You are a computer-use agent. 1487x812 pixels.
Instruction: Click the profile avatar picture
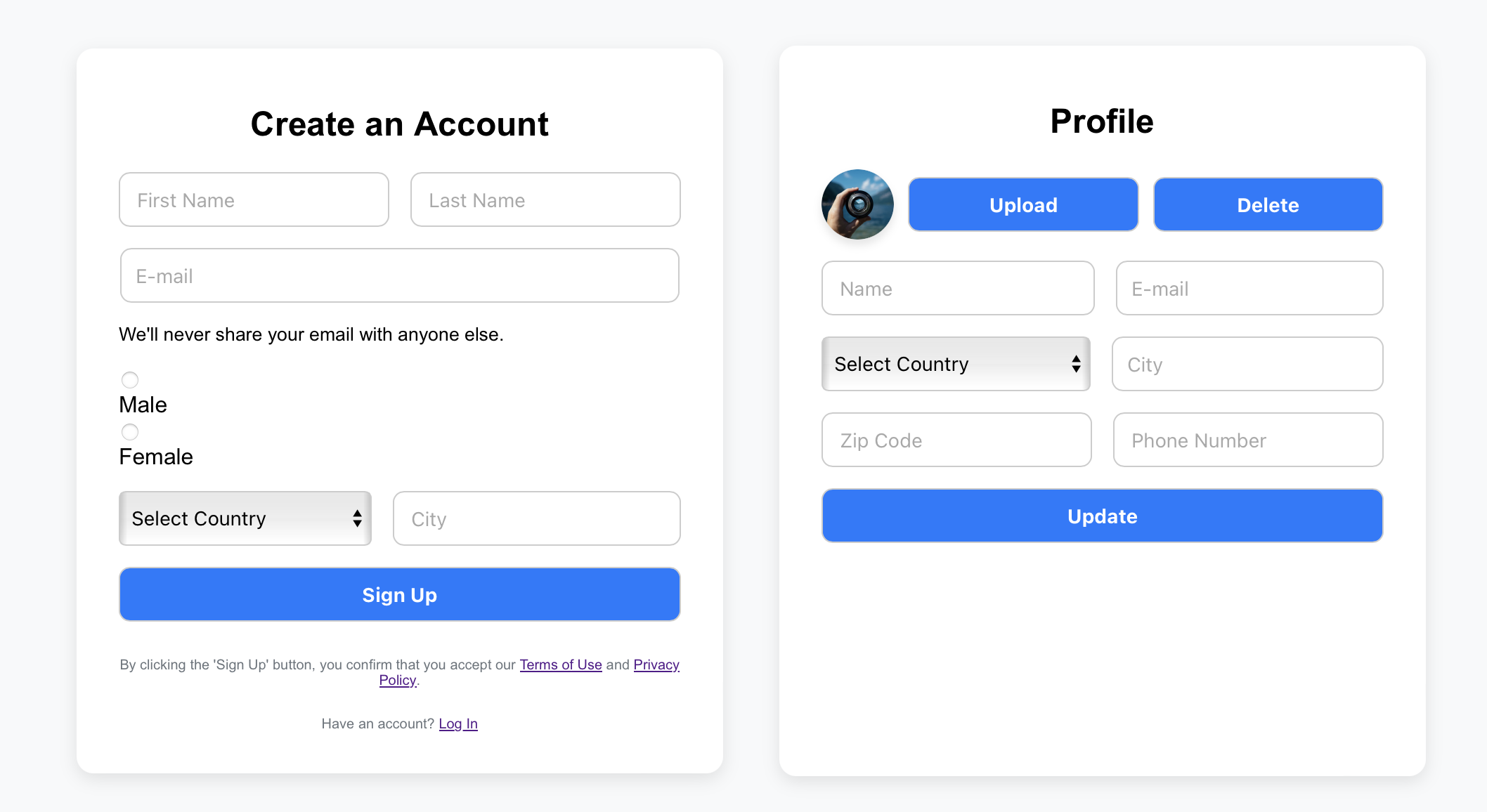pos(857,204)
